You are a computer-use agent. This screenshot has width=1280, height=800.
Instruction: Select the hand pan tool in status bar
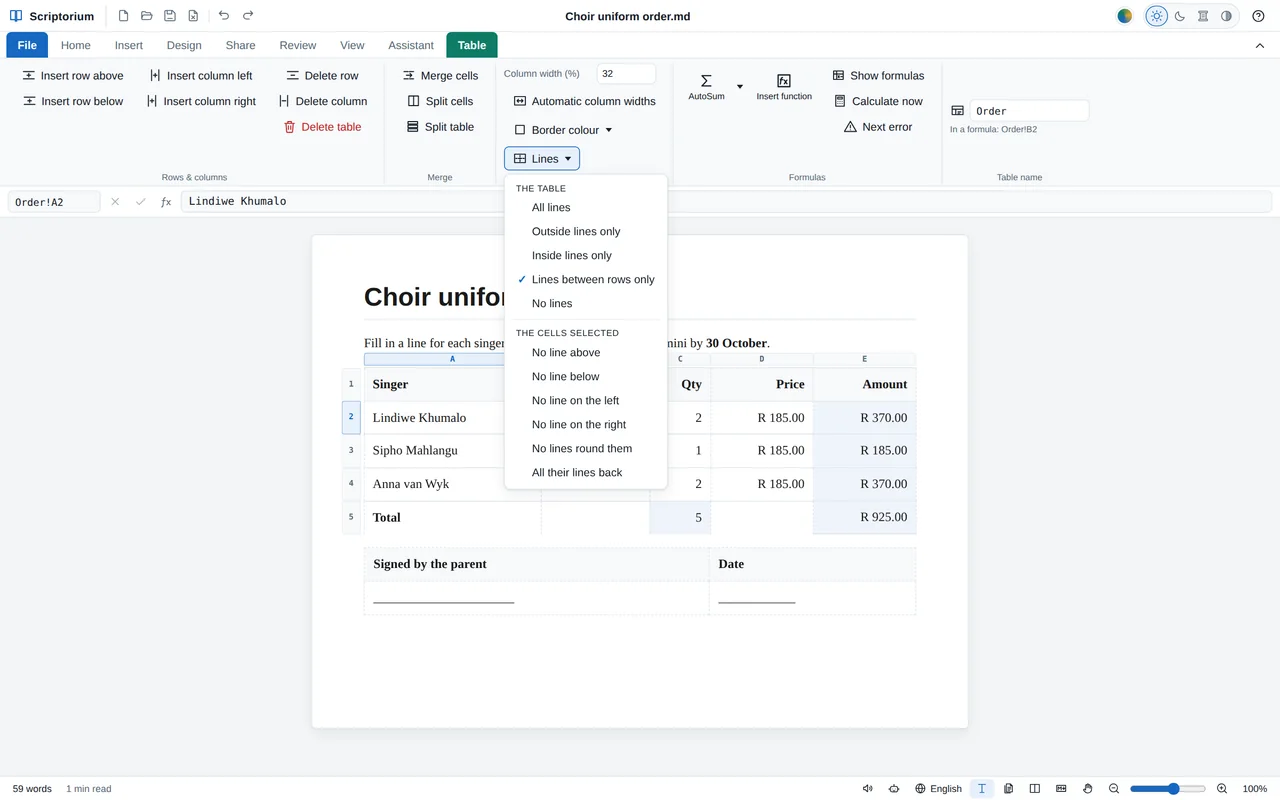pyautogui.click(x=1087, y=789)
